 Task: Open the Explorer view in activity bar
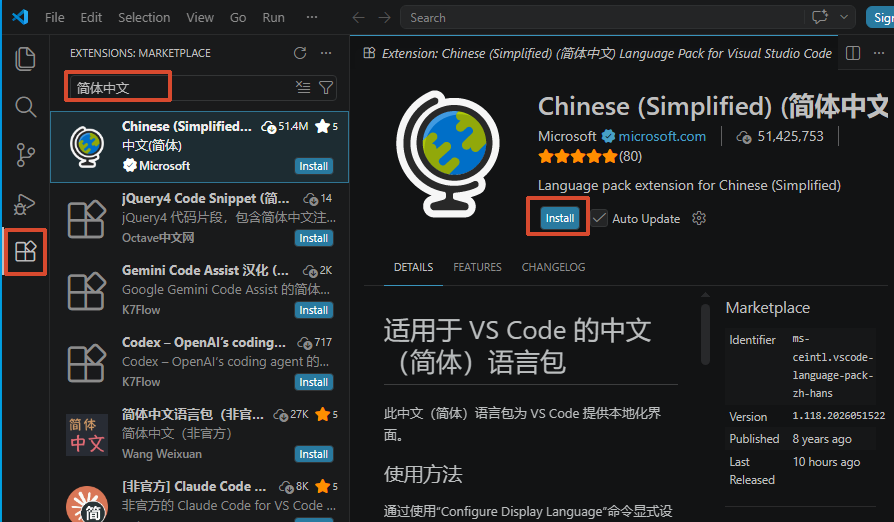(x=25, y=59)
